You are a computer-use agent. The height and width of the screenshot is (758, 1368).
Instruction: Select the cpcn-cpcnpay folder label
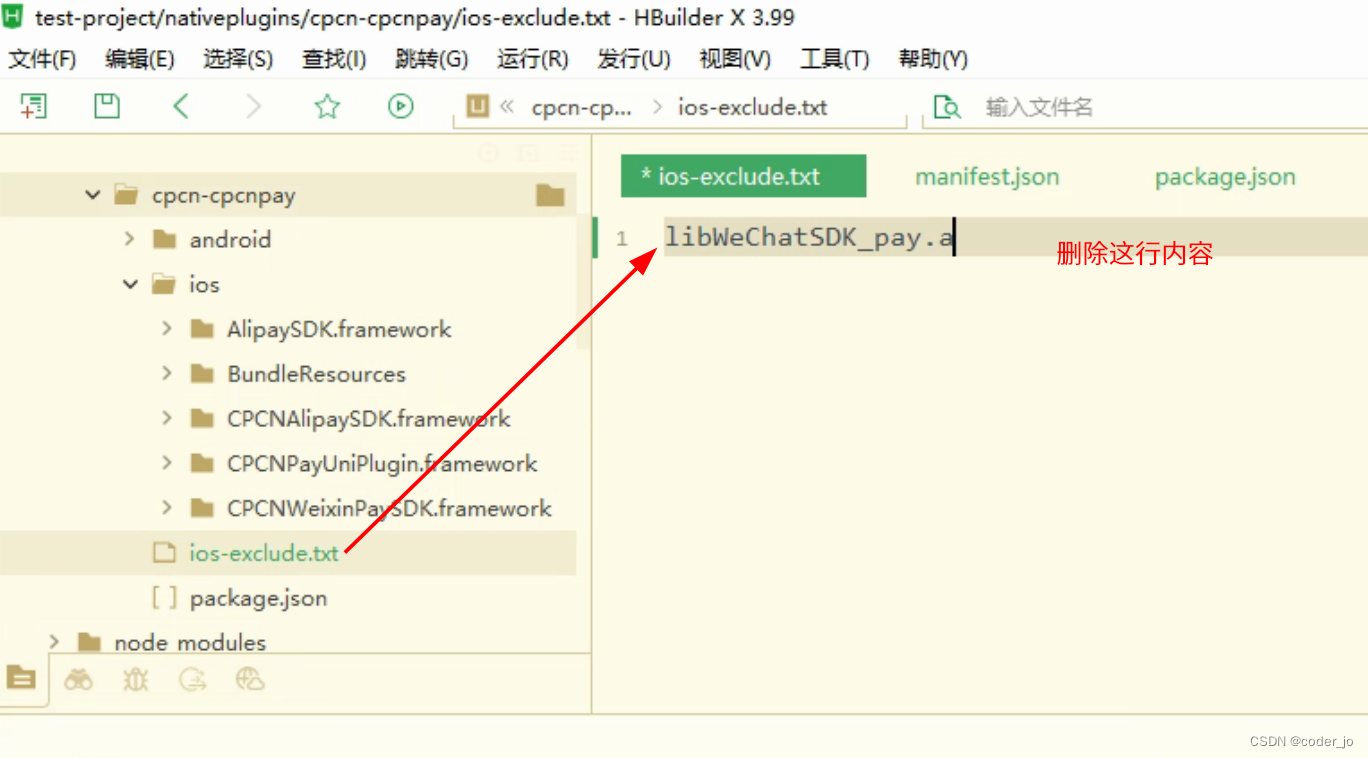pyautogui.click(x=223, y=195)
